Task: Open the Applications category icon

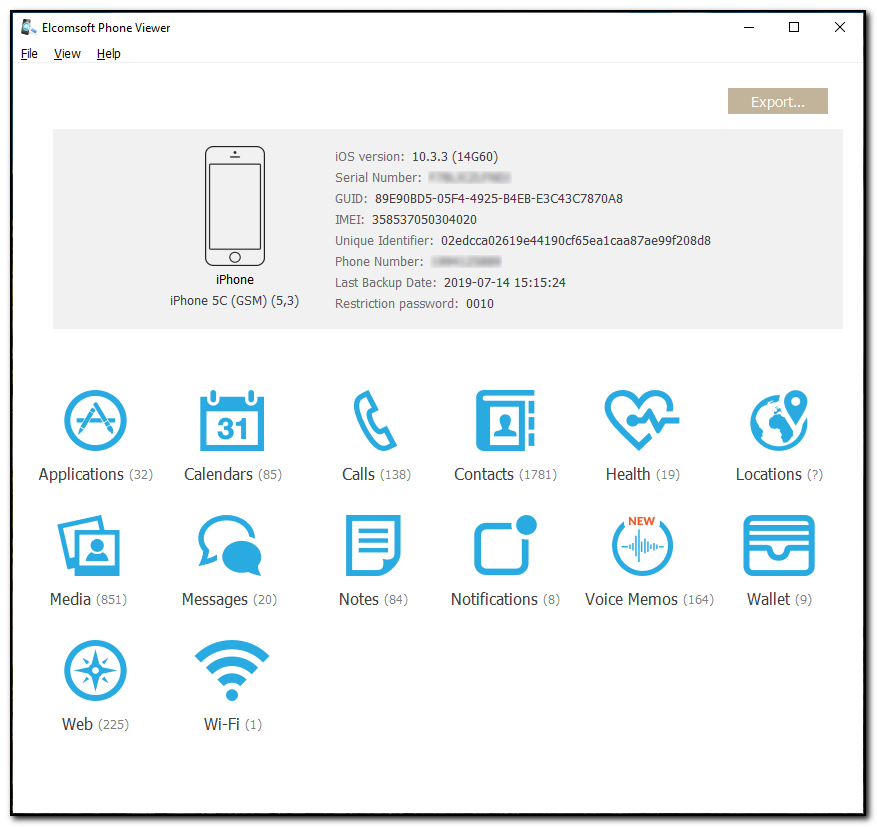Action: (95, 421)
